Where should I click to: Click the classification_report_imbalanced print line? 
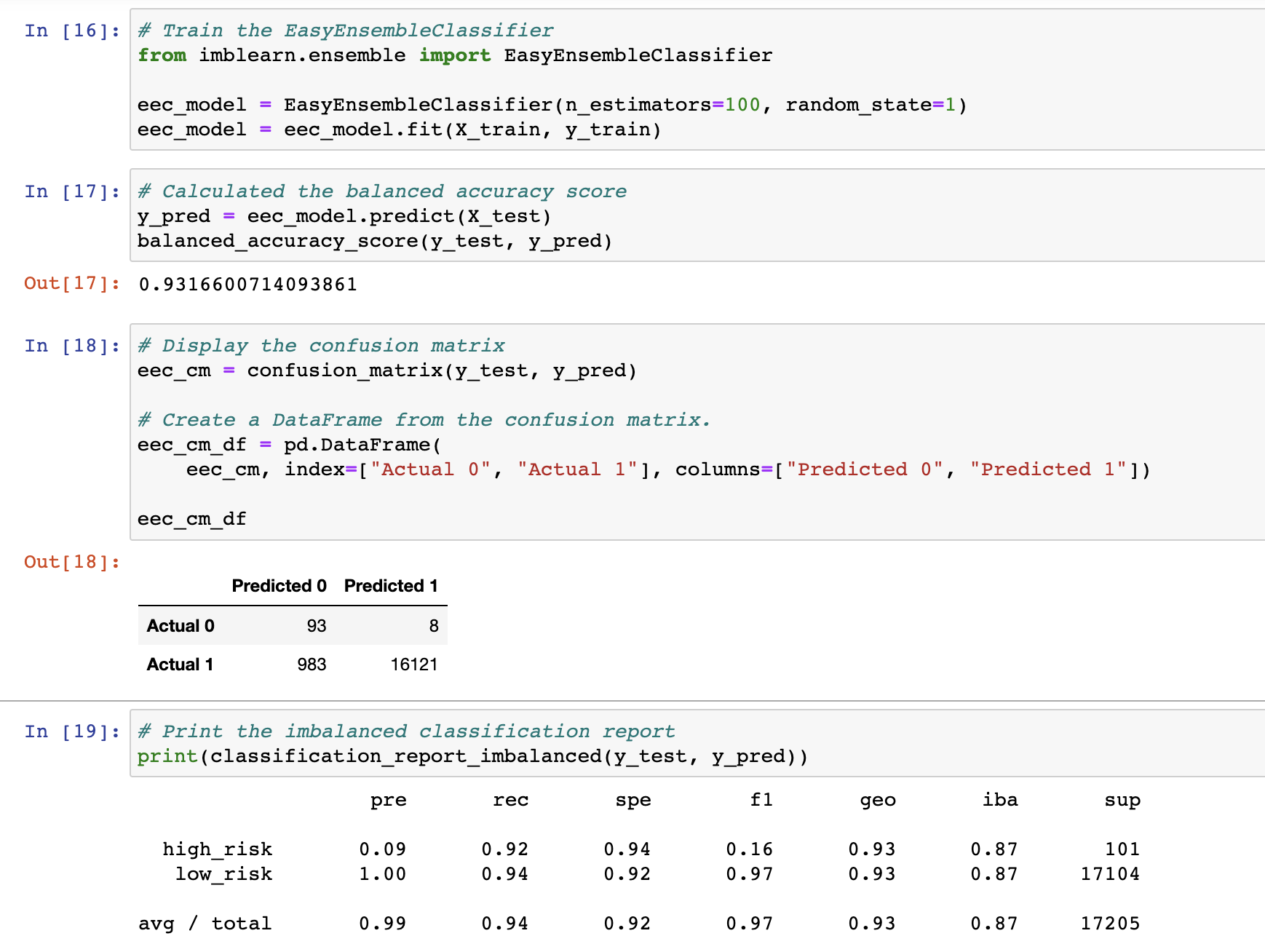(473, 756)
